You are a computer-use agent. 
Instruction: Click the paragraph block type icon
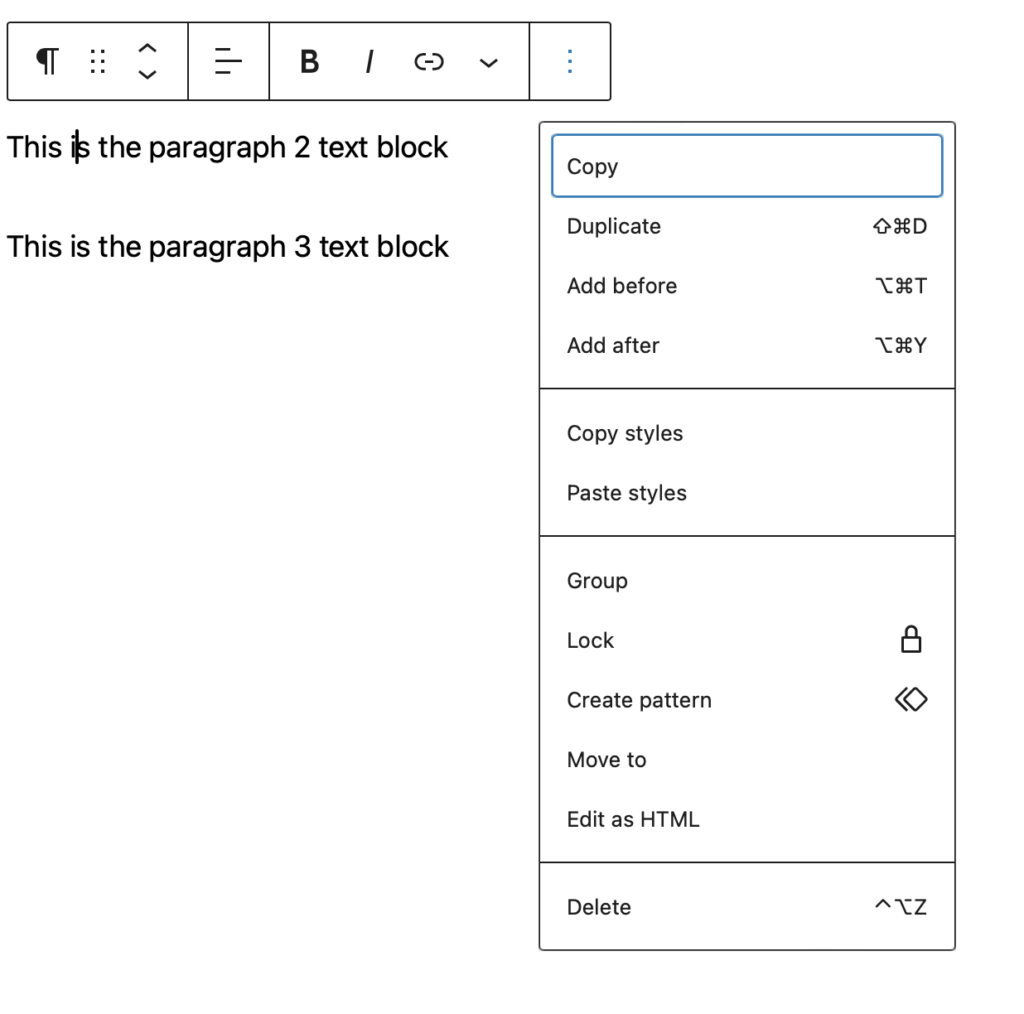coord(47,62)
